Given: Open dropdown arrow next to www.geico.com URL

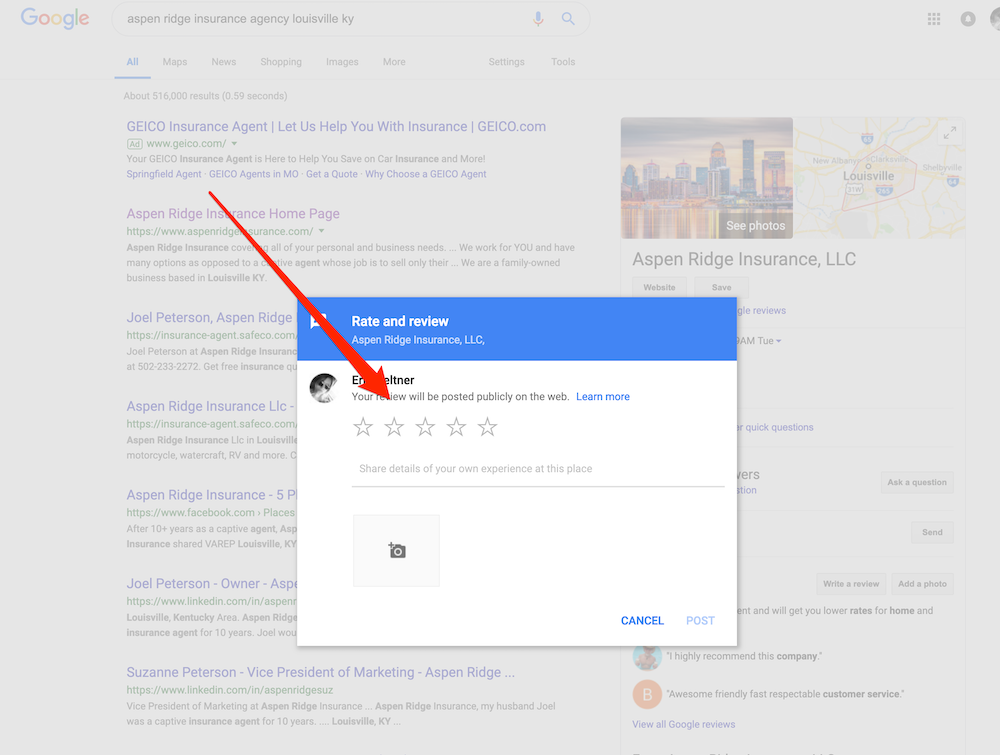Looking at the screenshot, I should click(235, 143).
